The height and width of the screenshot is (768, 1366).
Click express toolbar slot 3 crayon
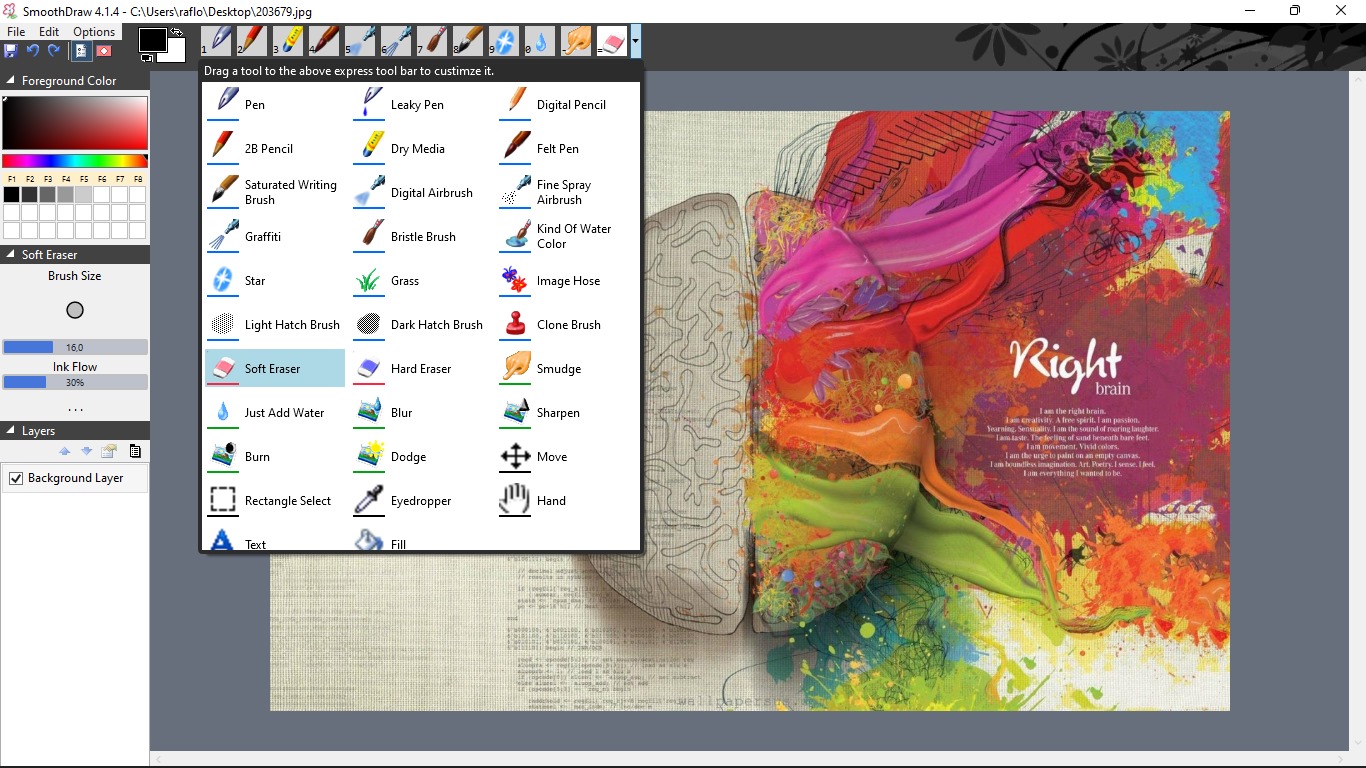(288, 41)
